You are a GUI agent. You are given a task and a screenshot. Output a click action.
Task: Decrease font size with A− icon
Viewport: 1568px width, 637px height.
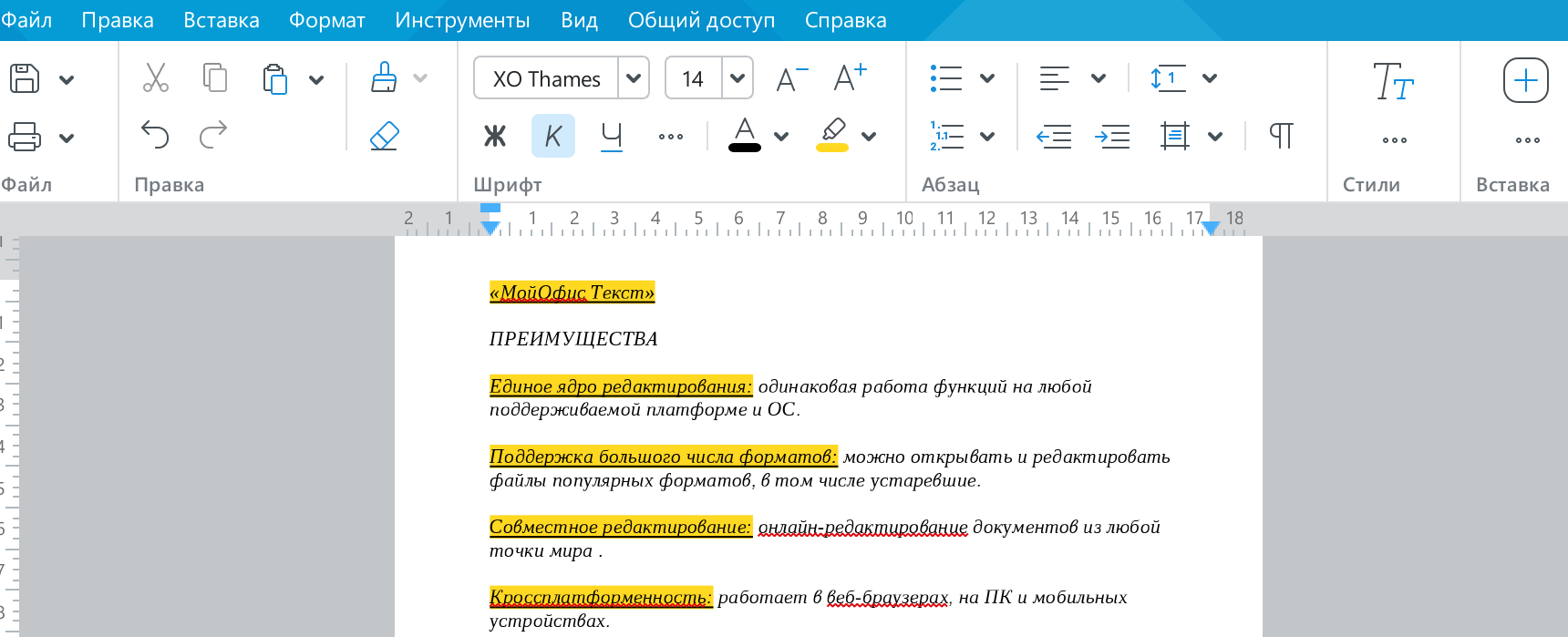tap(791, 78)
